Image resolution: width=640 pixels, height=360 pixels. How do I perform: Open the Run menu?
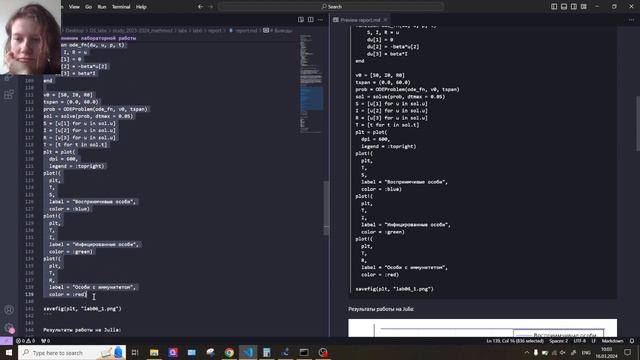point(102,7)
